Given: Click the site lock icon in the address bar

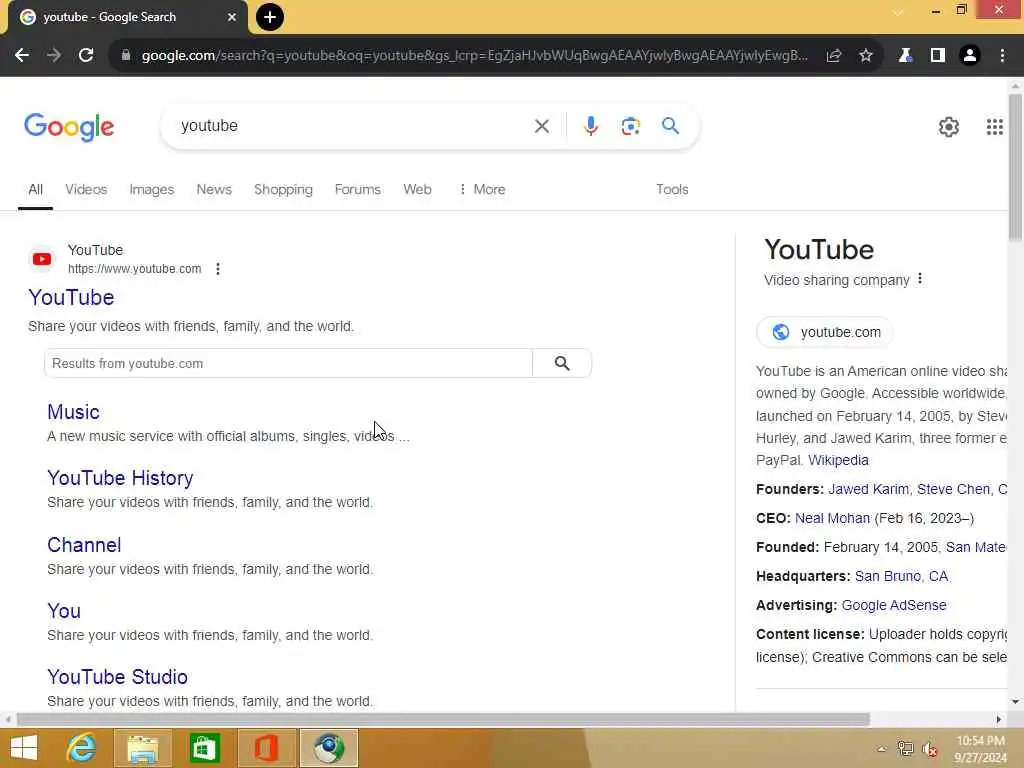Looking at the screenshot, I should click(x=126, y=56).
